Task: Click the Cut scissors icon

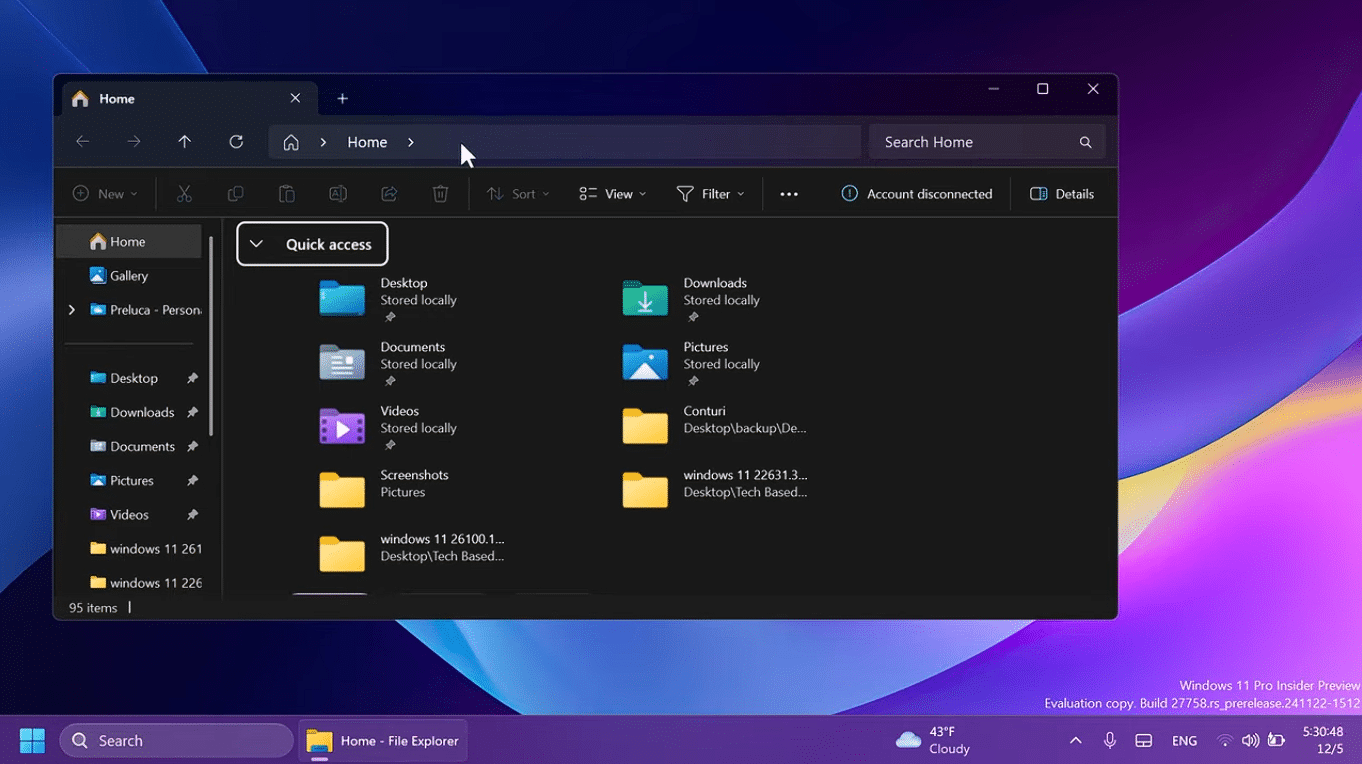Action: 184,194
